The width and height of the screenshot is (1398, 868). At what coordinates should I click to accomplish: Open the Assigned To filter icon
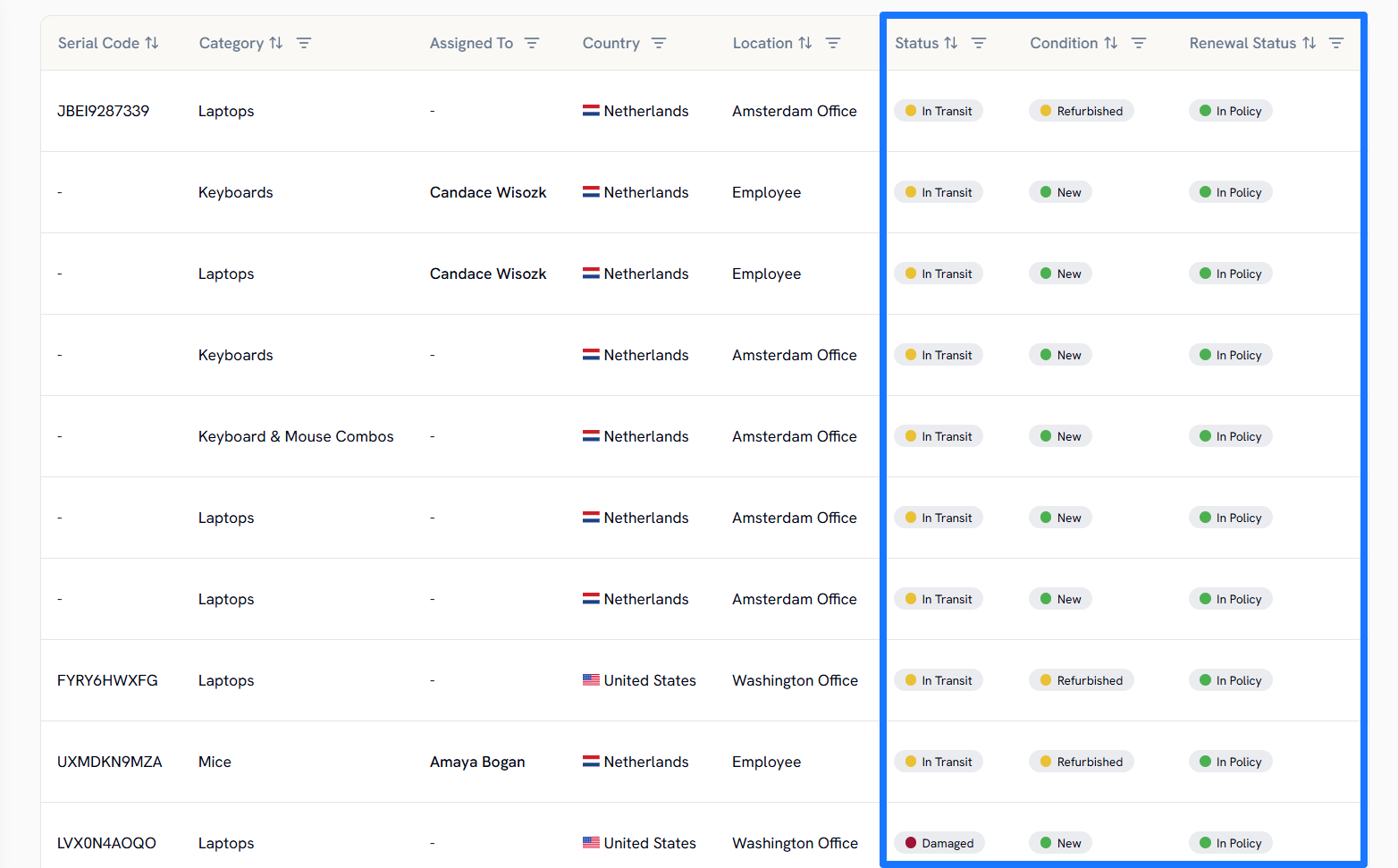pos(532,43)
